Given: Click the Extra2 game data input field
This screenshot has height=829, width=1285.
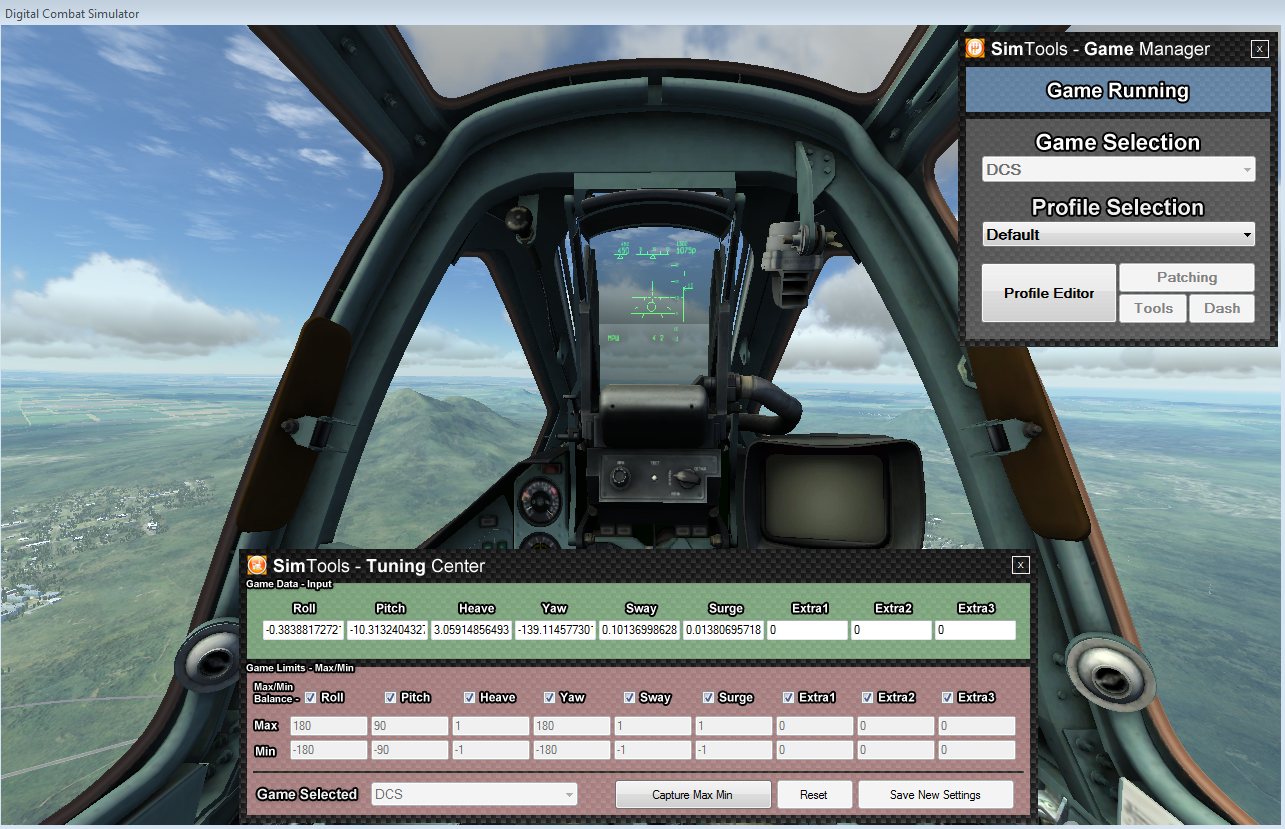Looking at the screenshot, I should (892, 630).
